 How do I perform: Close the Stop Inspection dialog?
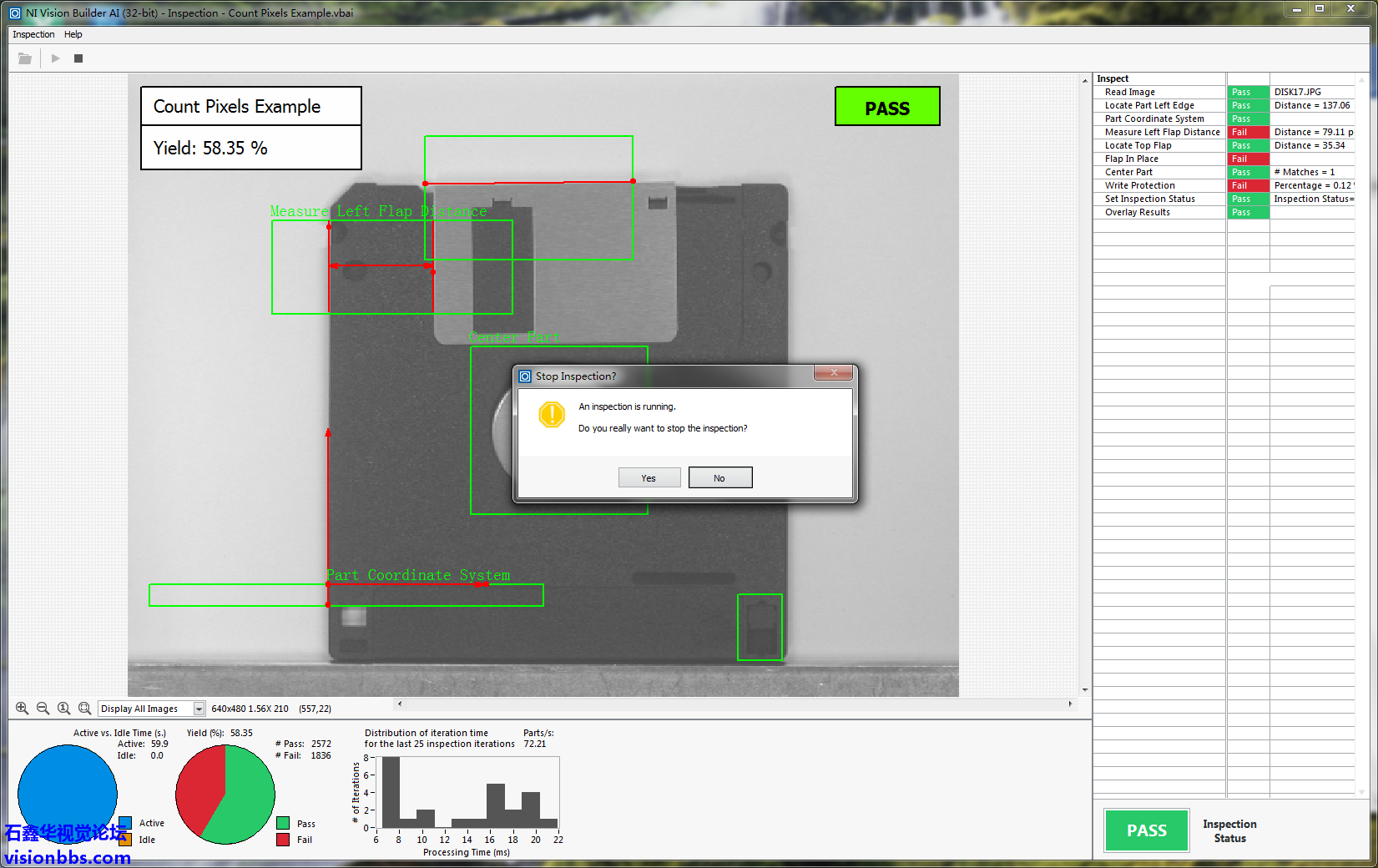833,374
